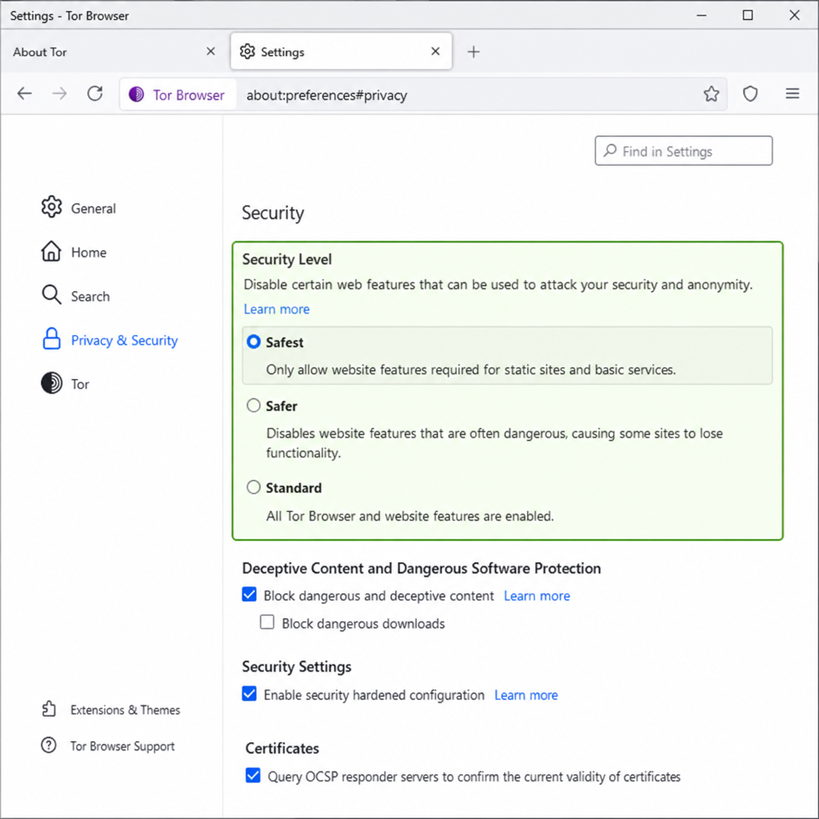The image size is (819, 819).
Task: Maximize the Tor Browser window
Action: tap(747, 15)
